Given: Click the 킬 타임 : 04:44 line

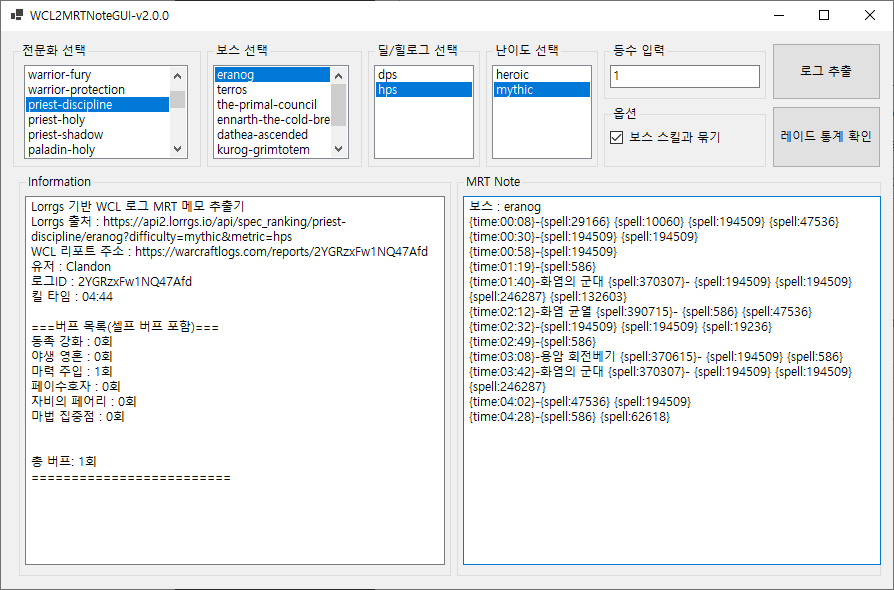Looking at the screenshot, I should (72, 296).
